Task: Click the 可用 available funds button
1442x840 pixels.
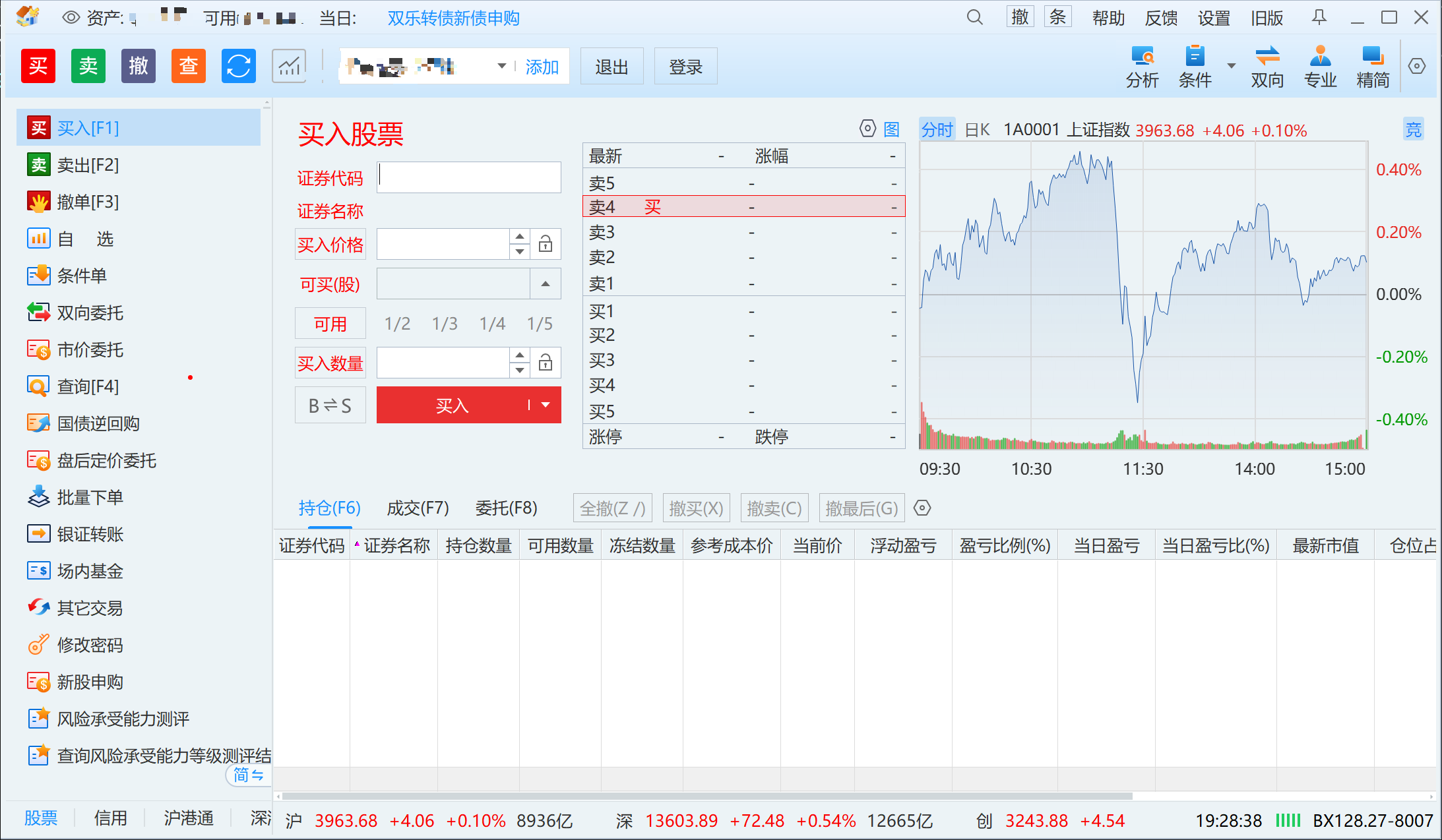Action: [x=330, y=323]
